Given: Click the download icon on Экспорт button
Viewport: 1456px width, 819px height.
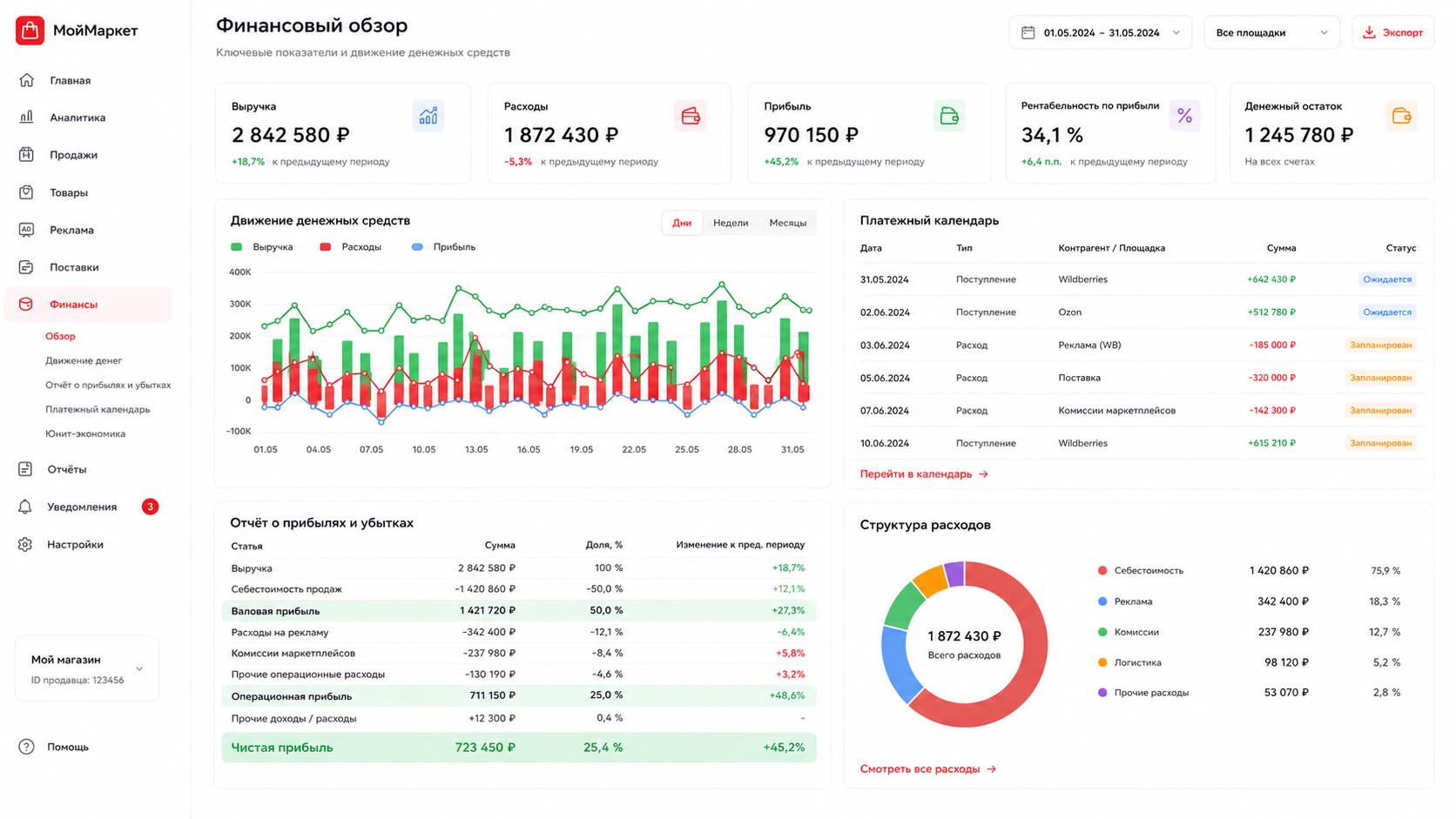Looking at the screenshot, I should [1369, 32].
